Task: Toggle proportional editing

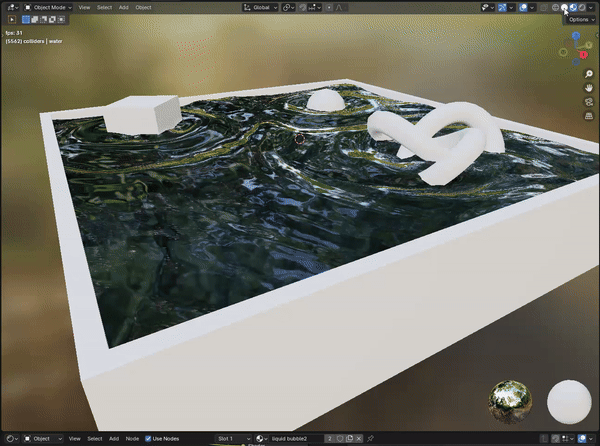Action: [x=329, y=7]
